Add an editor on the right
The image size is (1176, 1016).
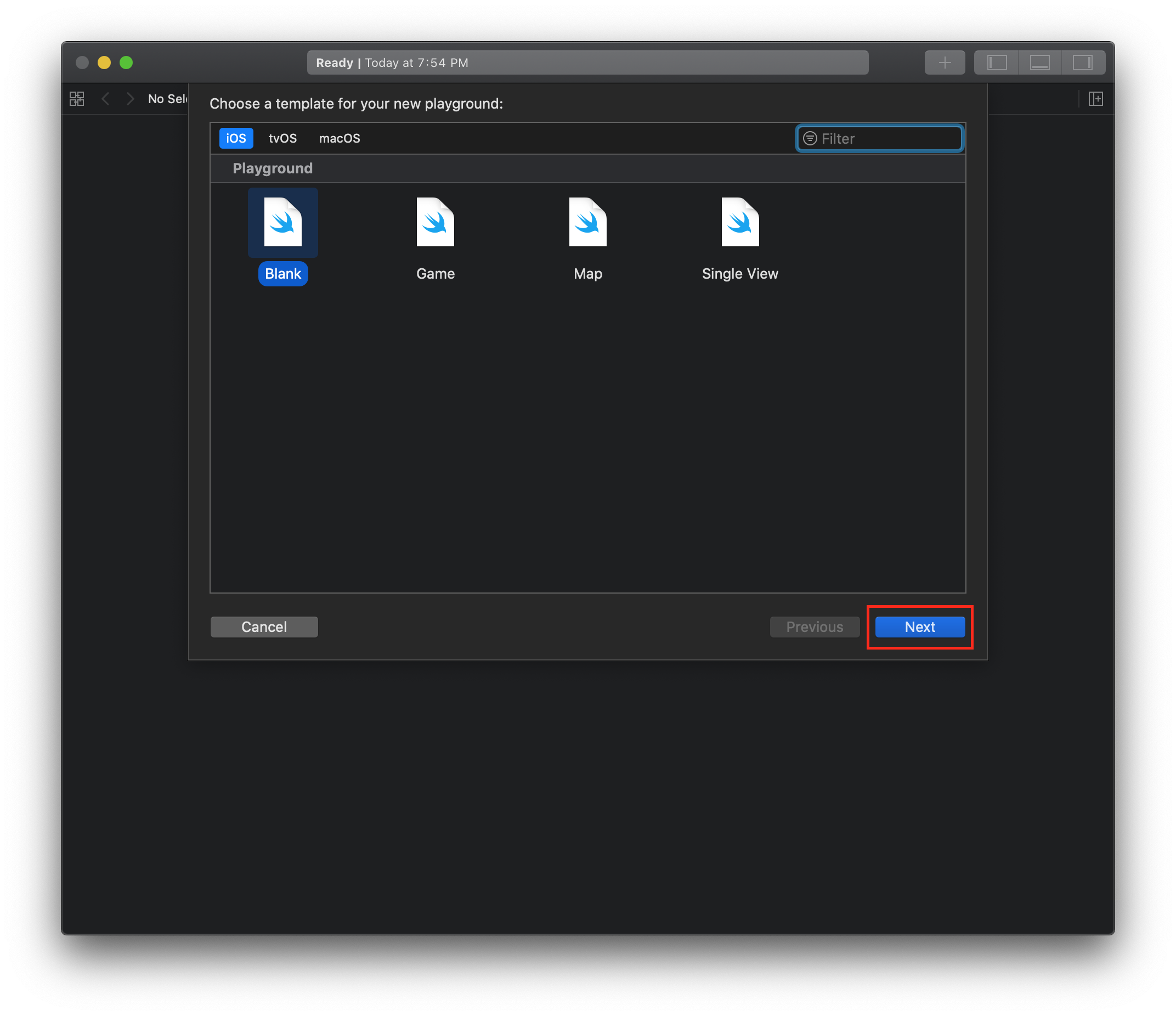[x=1095, y=99]
